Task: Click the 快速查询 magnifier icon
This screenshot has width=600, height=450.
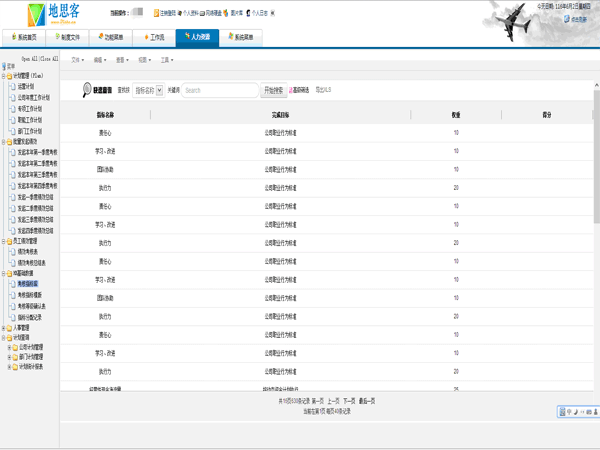Action: (x=87, y=90)
